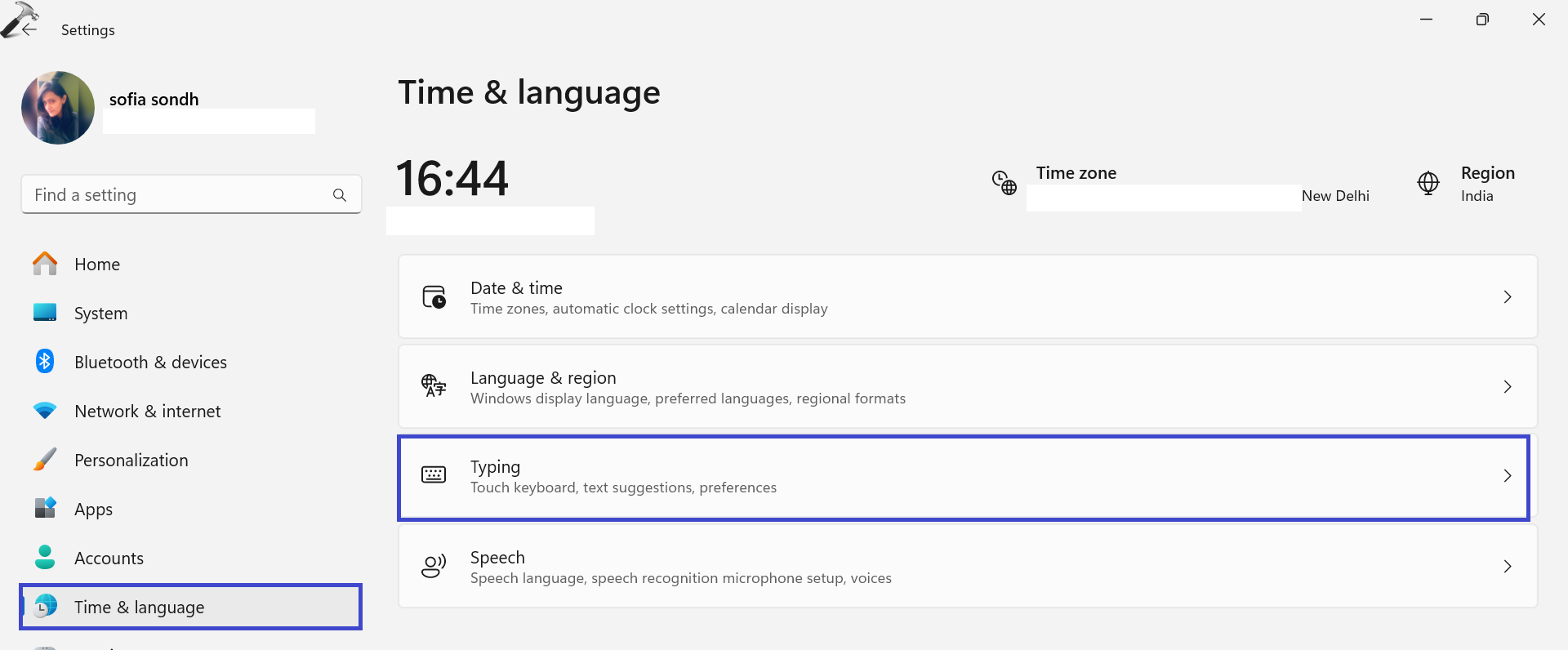Click the search magnifier icon
This screenshot has height=650, width=1568.
(x=340, y=195)
